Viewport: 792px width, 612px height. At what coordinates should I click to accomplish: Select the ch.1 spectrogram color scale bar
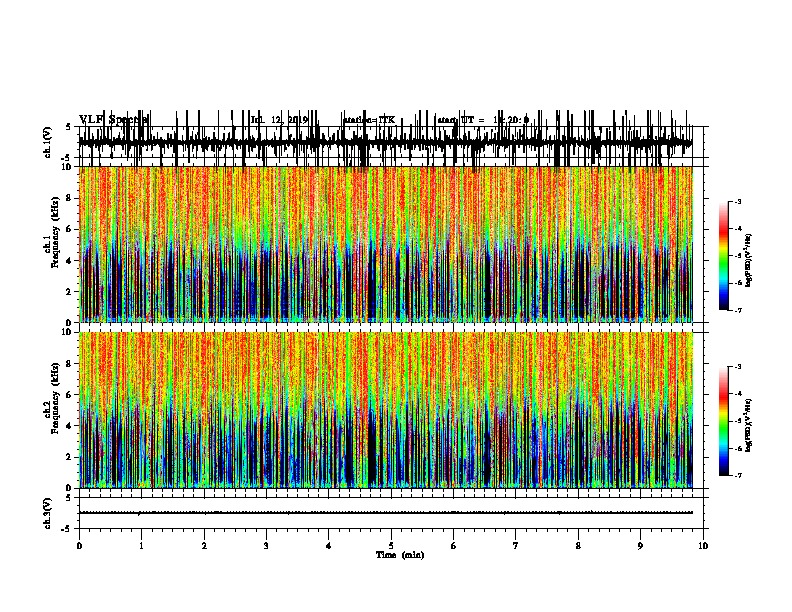pos(724,256)
